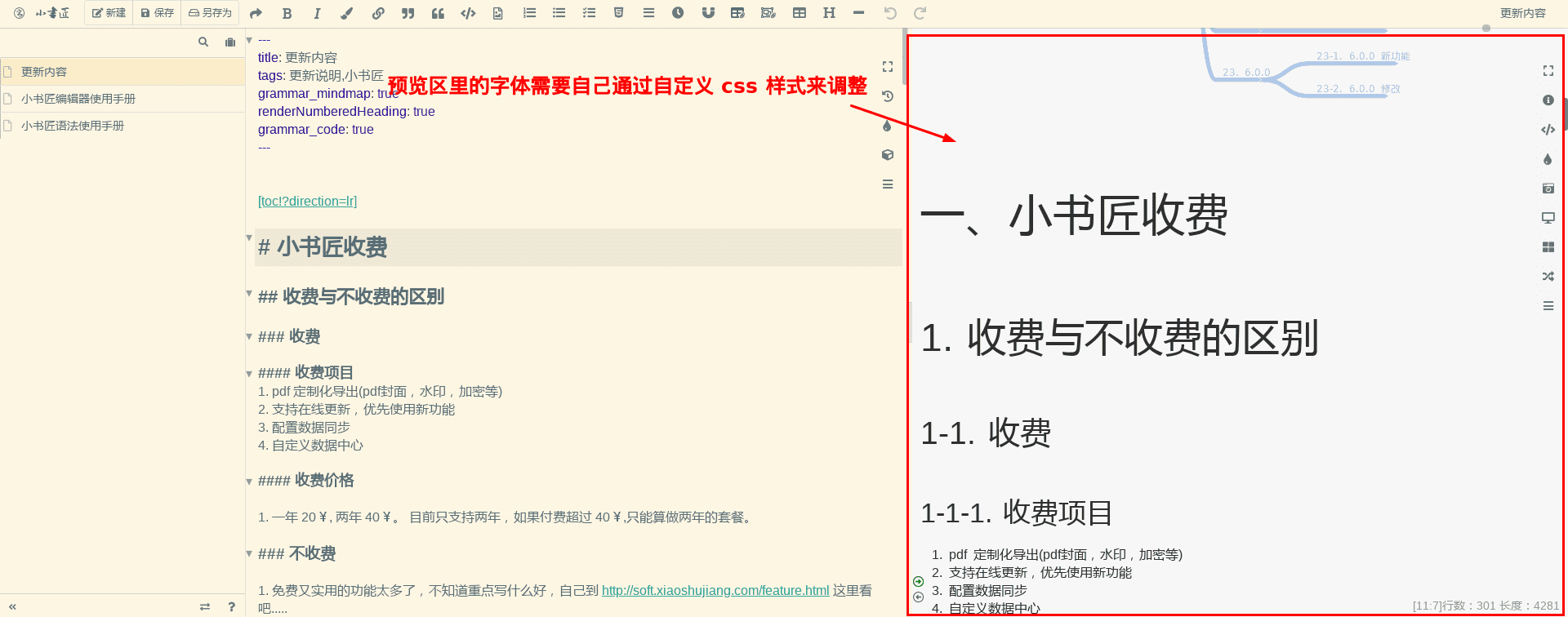
Task: Click the four-square grid layout icon
Action: pos(1548,247)
